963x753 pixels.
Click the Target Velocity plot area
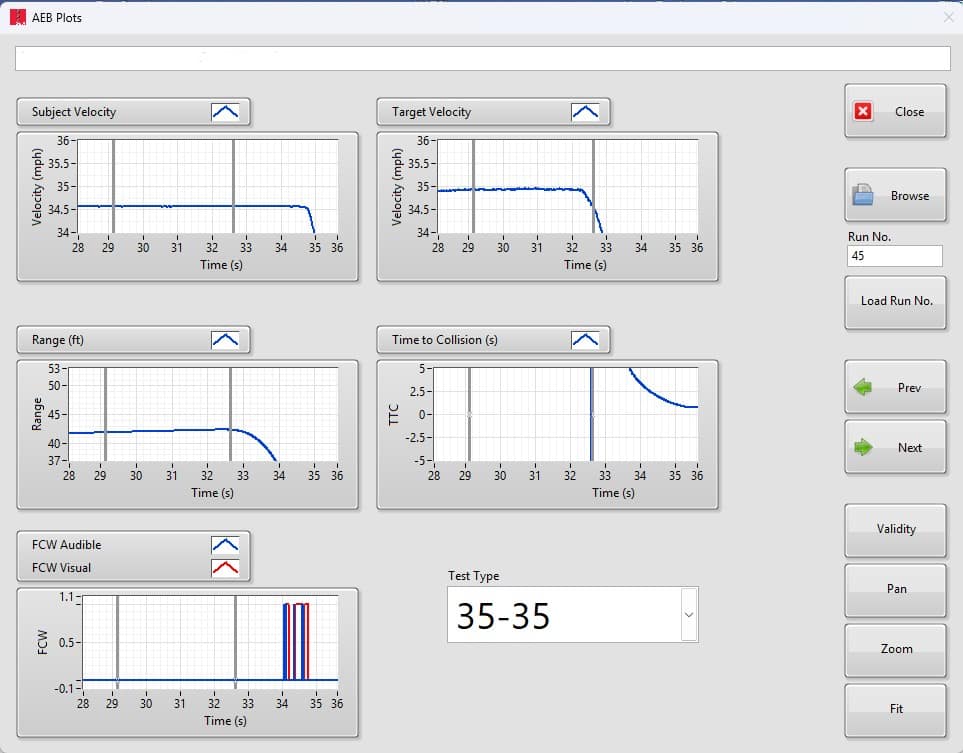pos(567,186)
